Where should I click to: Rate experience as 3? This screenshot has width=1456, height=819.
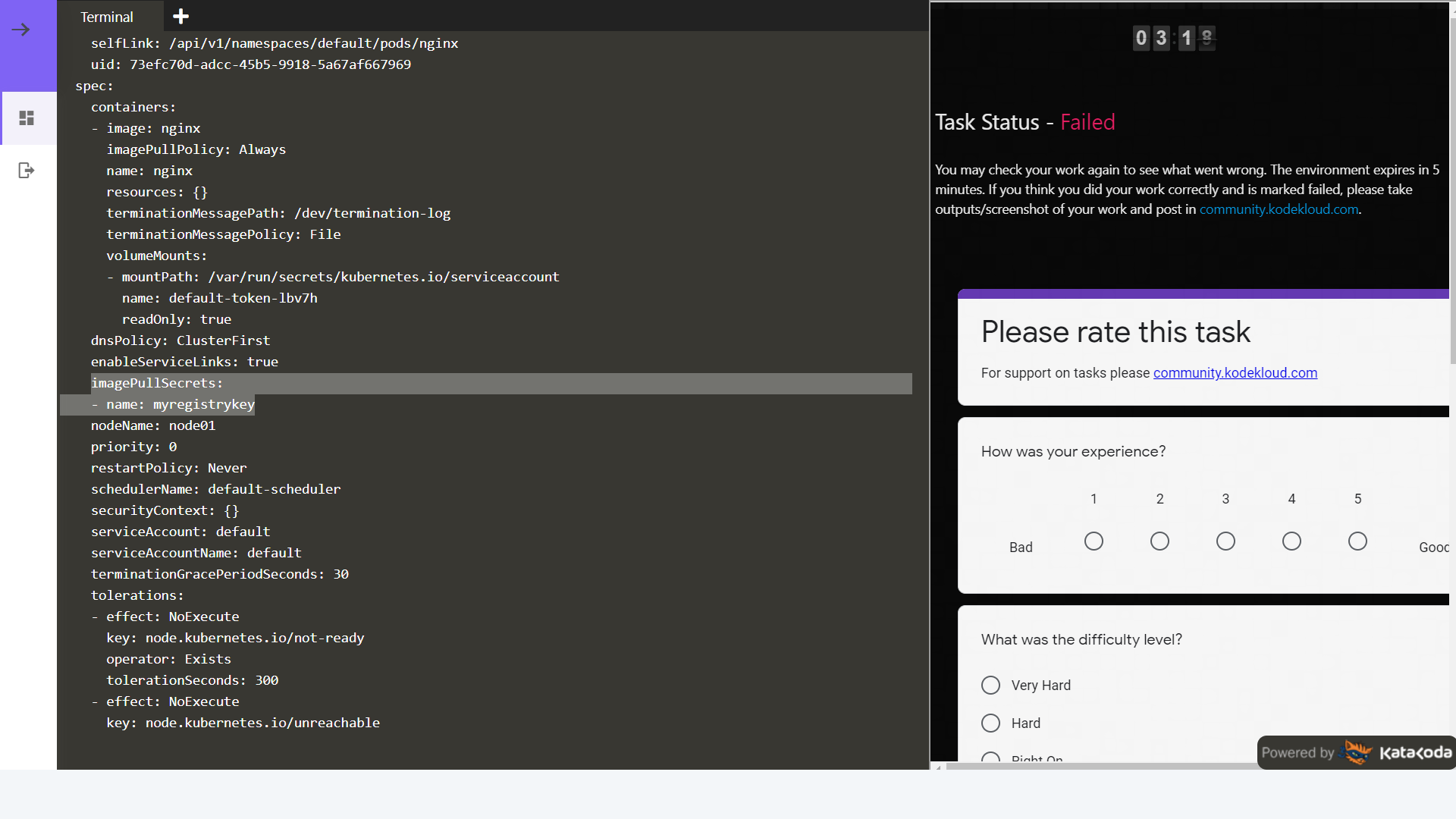click(1225, 541)
